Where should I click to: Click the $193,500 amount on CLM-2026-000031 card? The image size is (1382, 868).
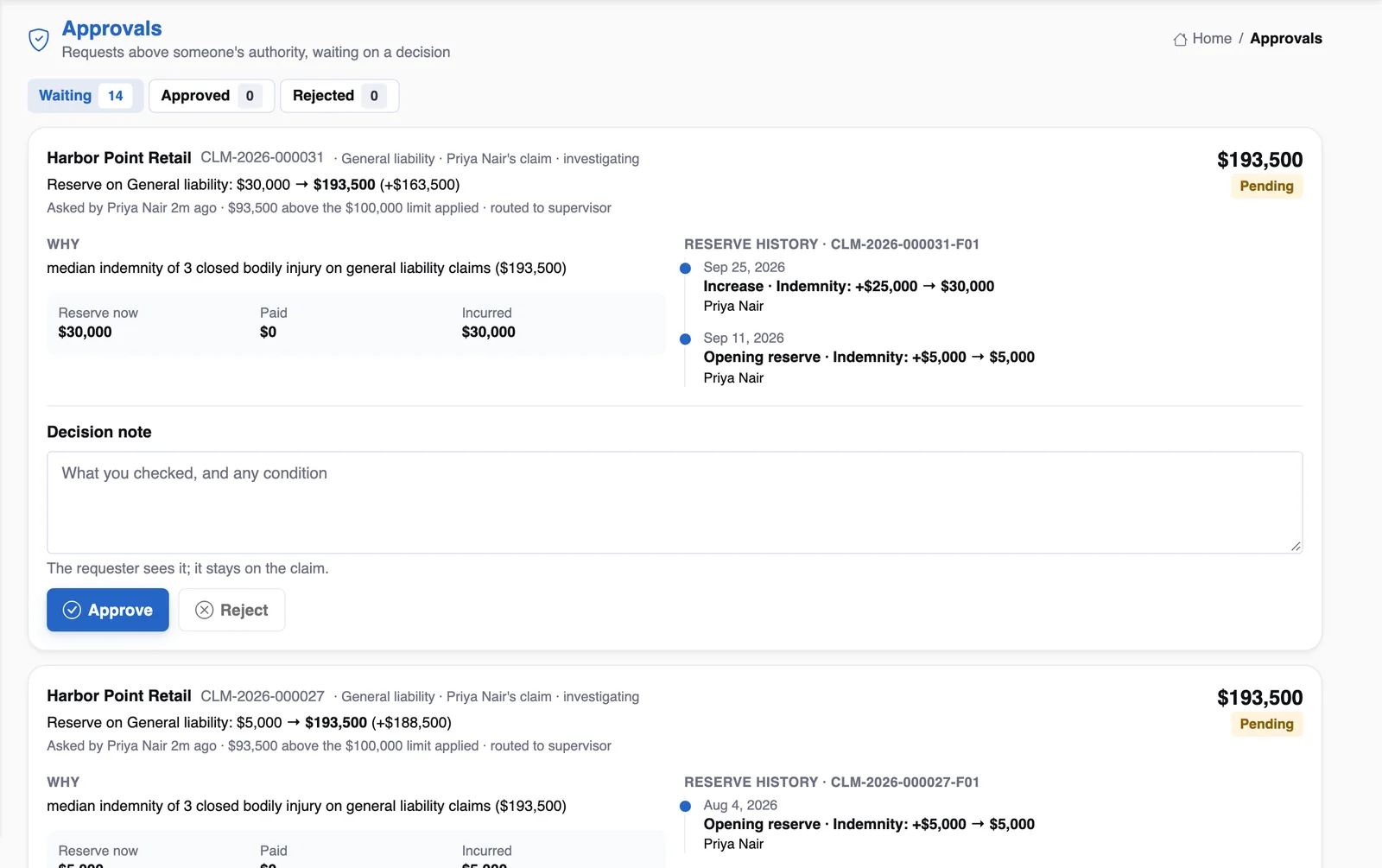coord(1260,160)
